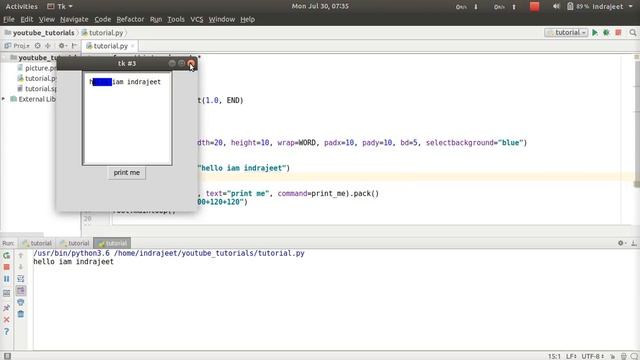640x360 pixels.
Task: Toggle scroll to end in Run console
Action: click(x=21, y=291)
